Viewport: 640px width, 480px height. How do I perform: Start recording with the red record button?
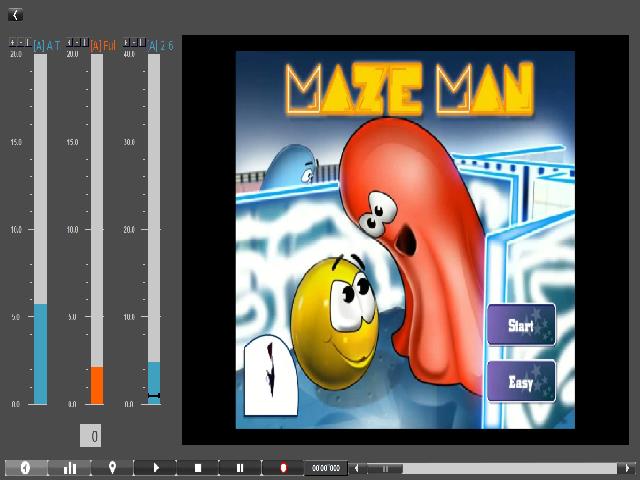point(283,467)
